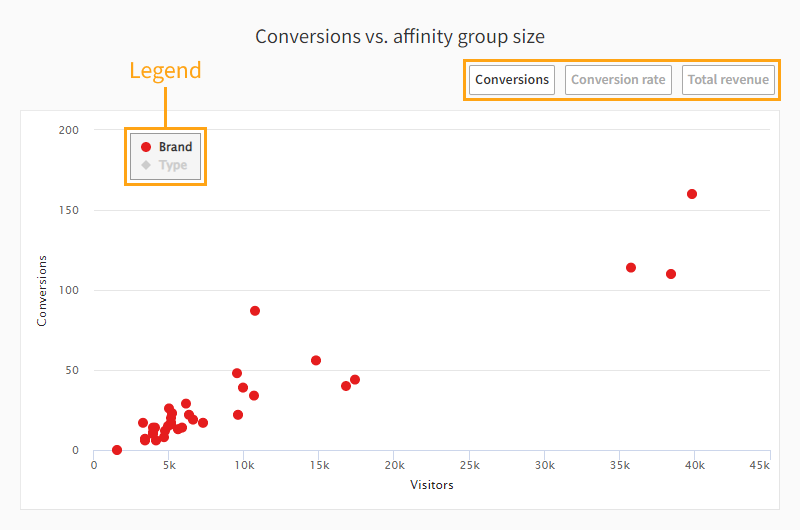Click the data point near 15k visitors
Screen dimensions: 800x530
(x=316, y=360)
